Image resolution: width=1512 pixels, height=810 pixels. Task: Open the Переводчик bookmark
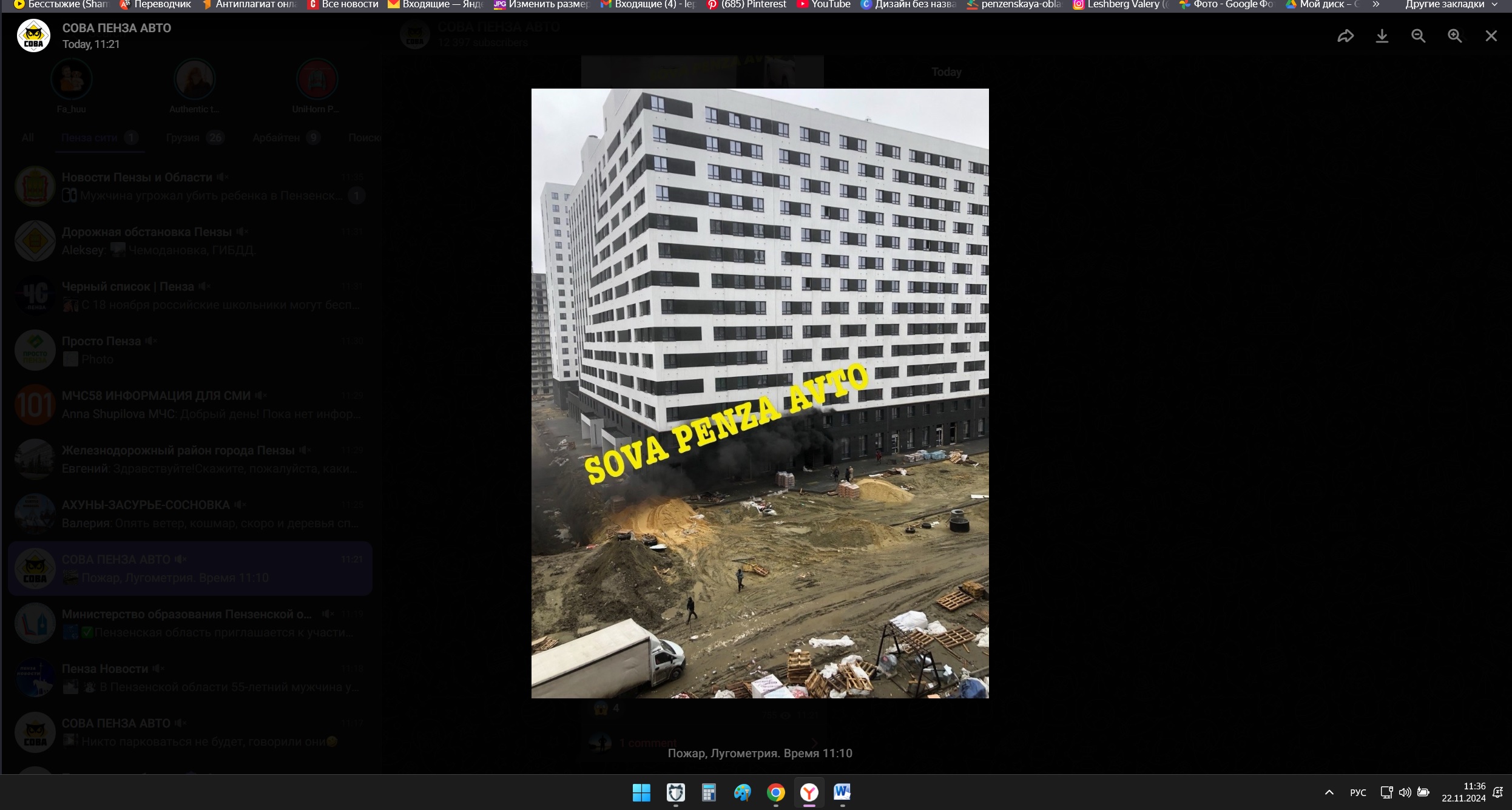point(156,4)
